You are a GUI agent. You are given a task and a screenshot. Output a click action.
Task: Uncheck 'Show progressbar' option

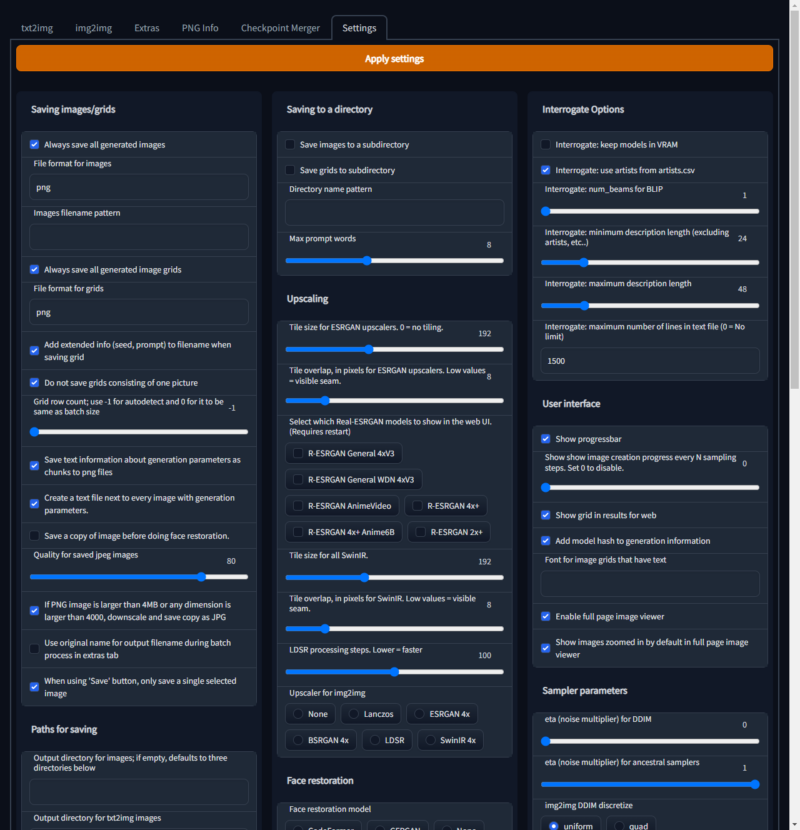[545, 438]
